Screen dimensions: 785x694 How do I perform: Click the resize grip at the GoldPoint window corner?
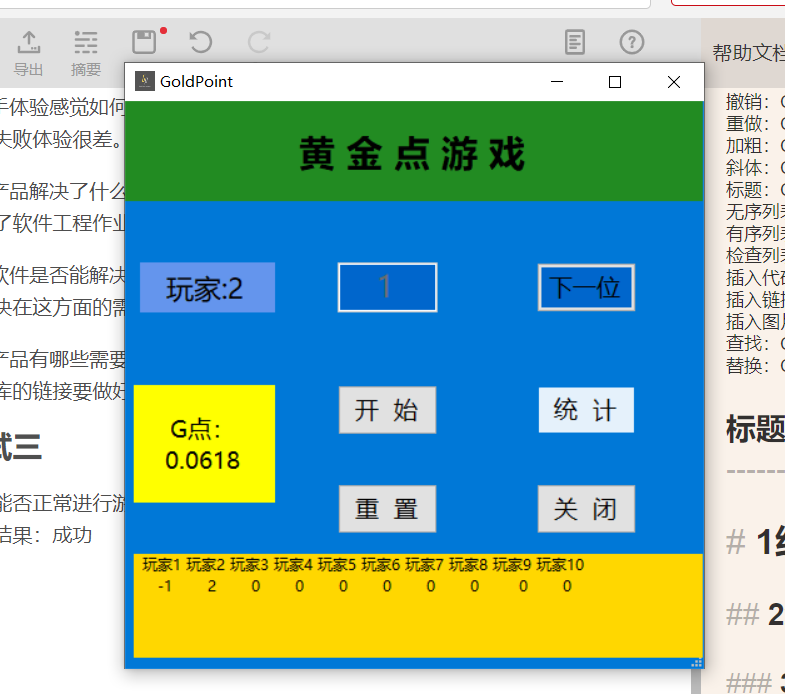[x=696, y=663]
